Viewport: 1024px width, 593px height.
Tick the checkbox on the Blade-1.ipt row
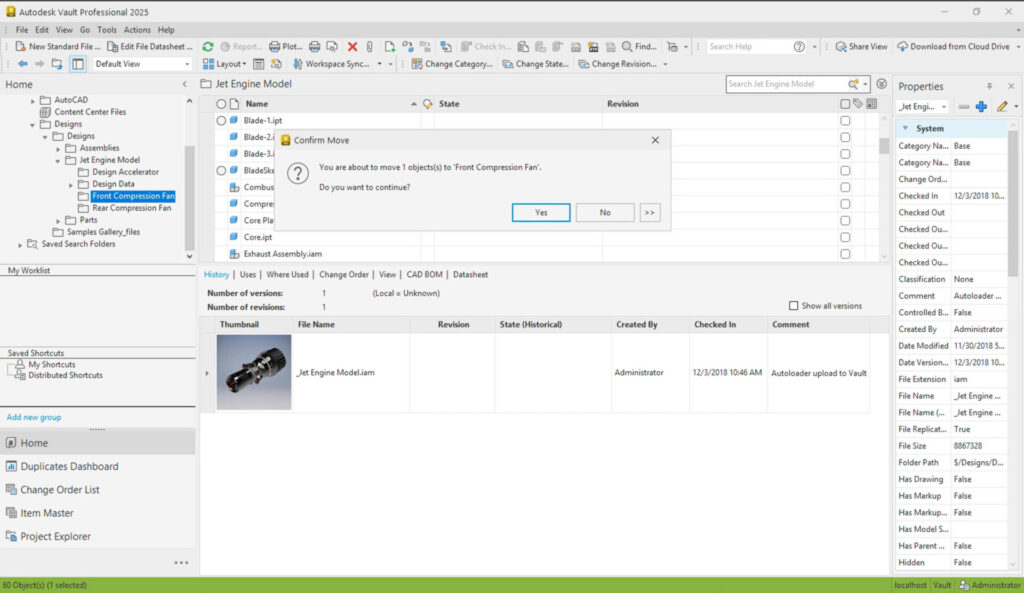click(x=845, y=121)
